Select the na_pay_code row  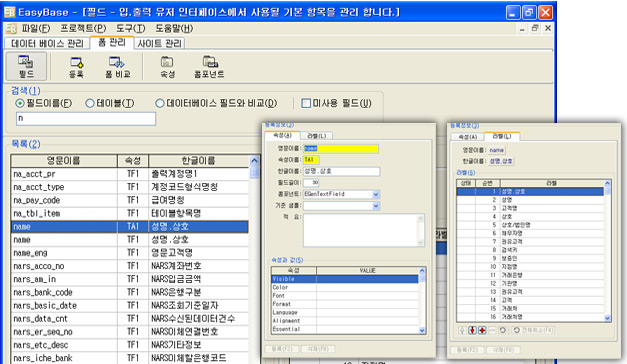[x=130, y=200]
